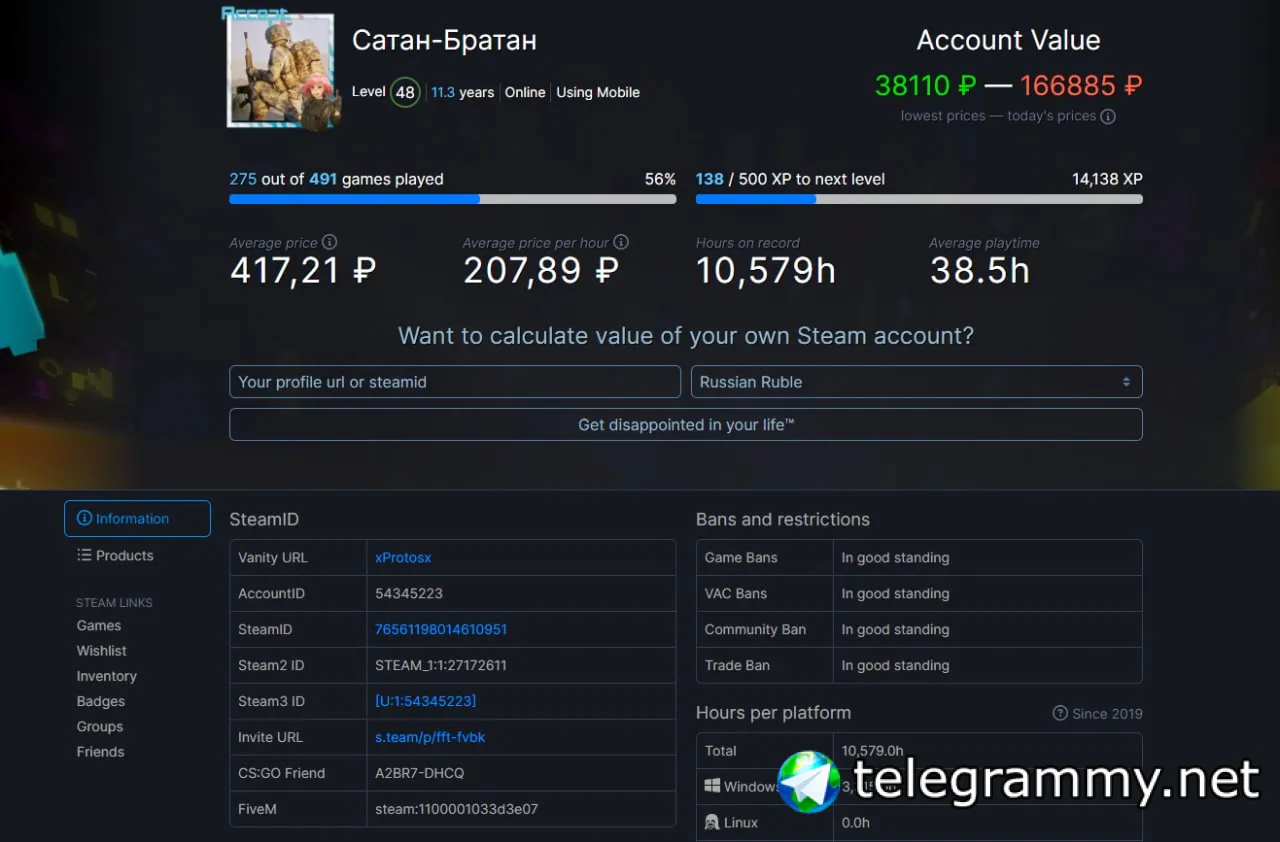Follow the xProtosx vanity URL link
The image size is (1280, 842).
pyautogui.click(x=403, y=558)
